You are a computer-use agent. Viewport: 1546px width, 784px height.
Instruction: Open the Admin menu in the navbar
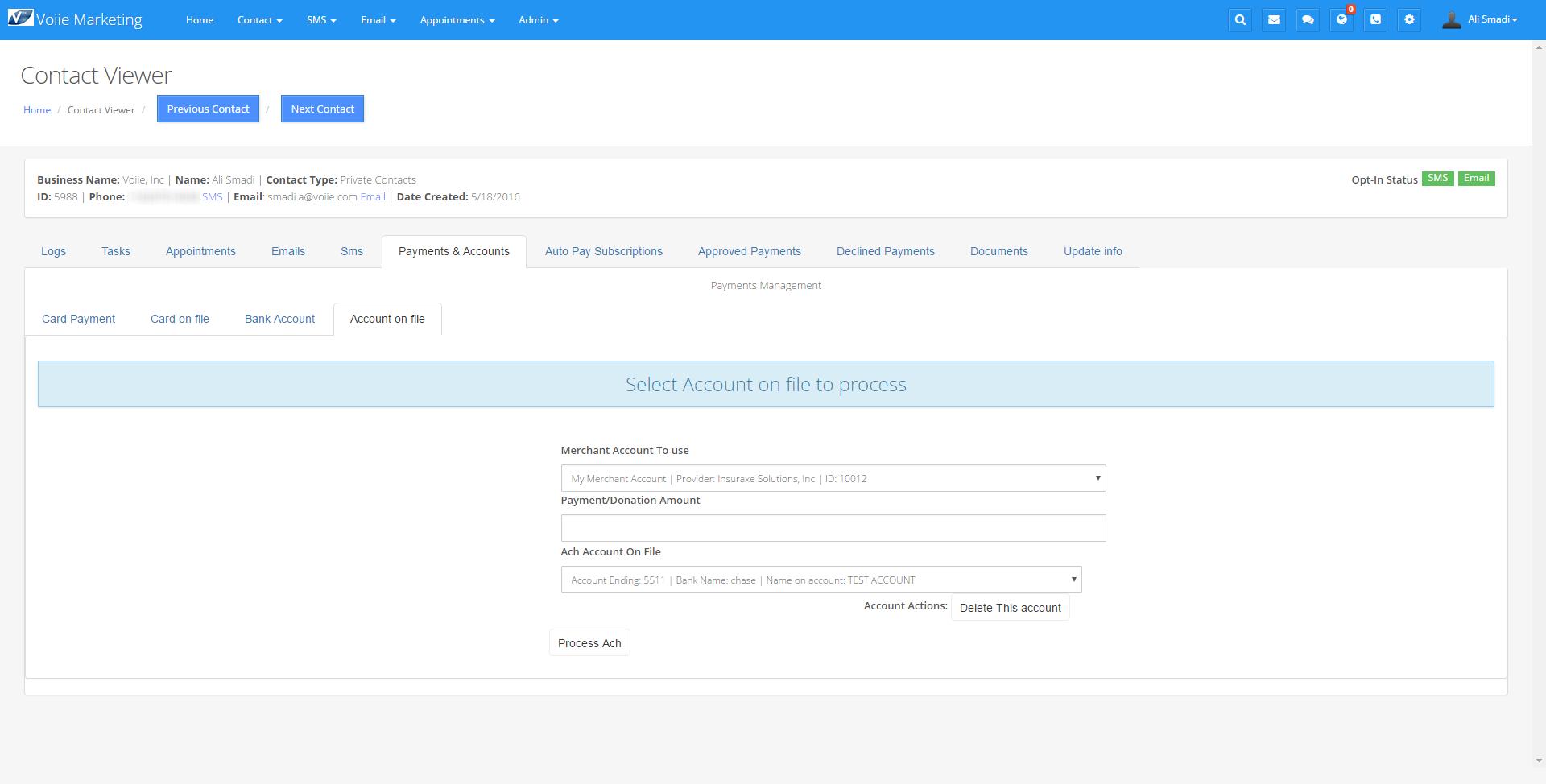coord(538,20)
